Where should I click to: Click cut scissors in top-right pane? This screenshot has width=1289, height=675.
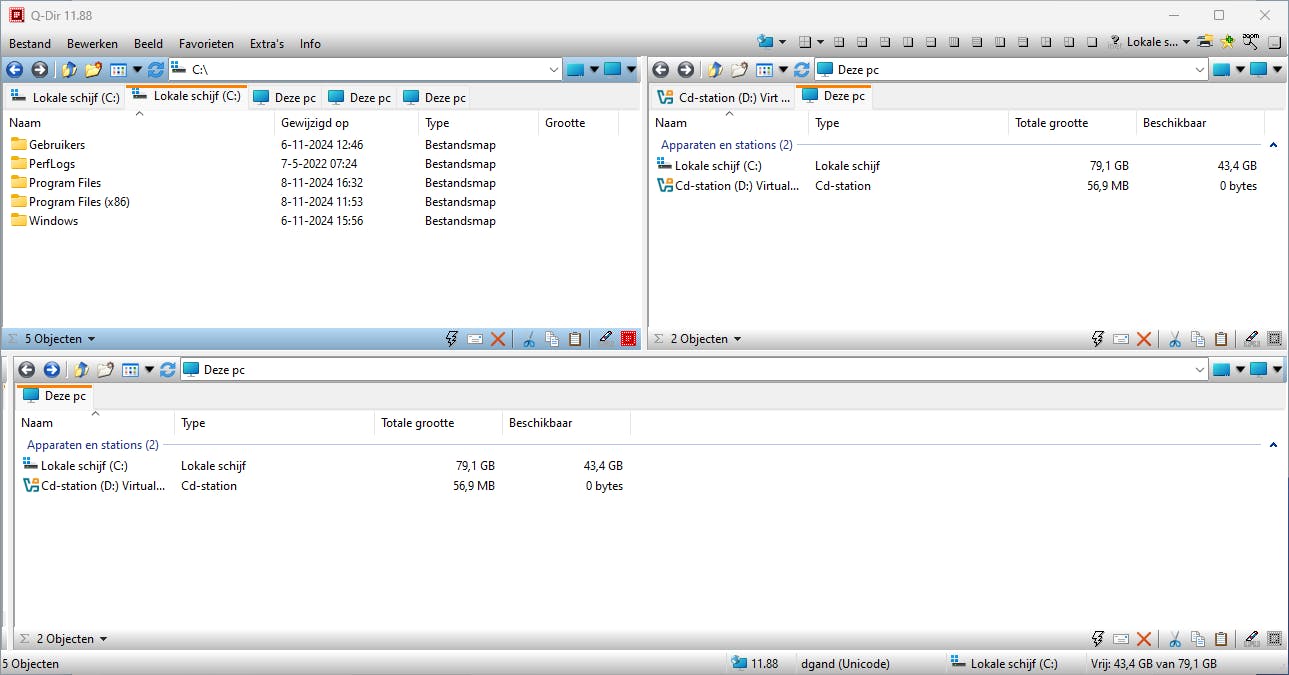(x=1175, y=339)
